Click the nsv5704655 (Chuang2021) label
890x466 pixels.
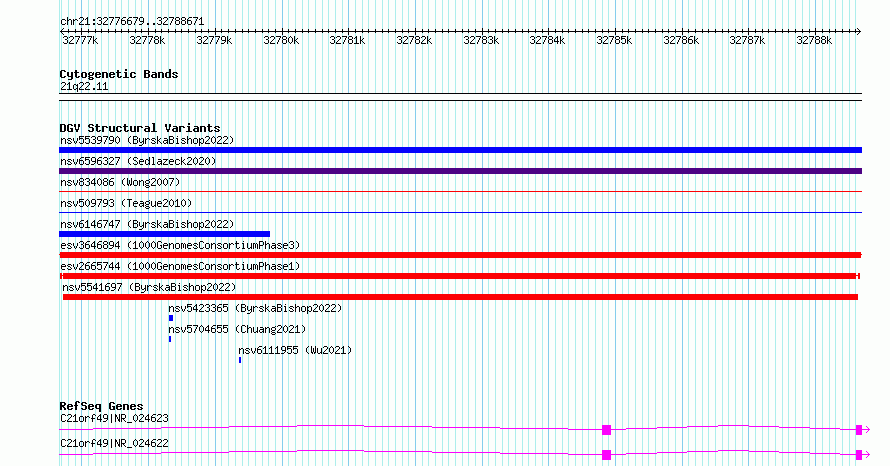tap(237, 329)
